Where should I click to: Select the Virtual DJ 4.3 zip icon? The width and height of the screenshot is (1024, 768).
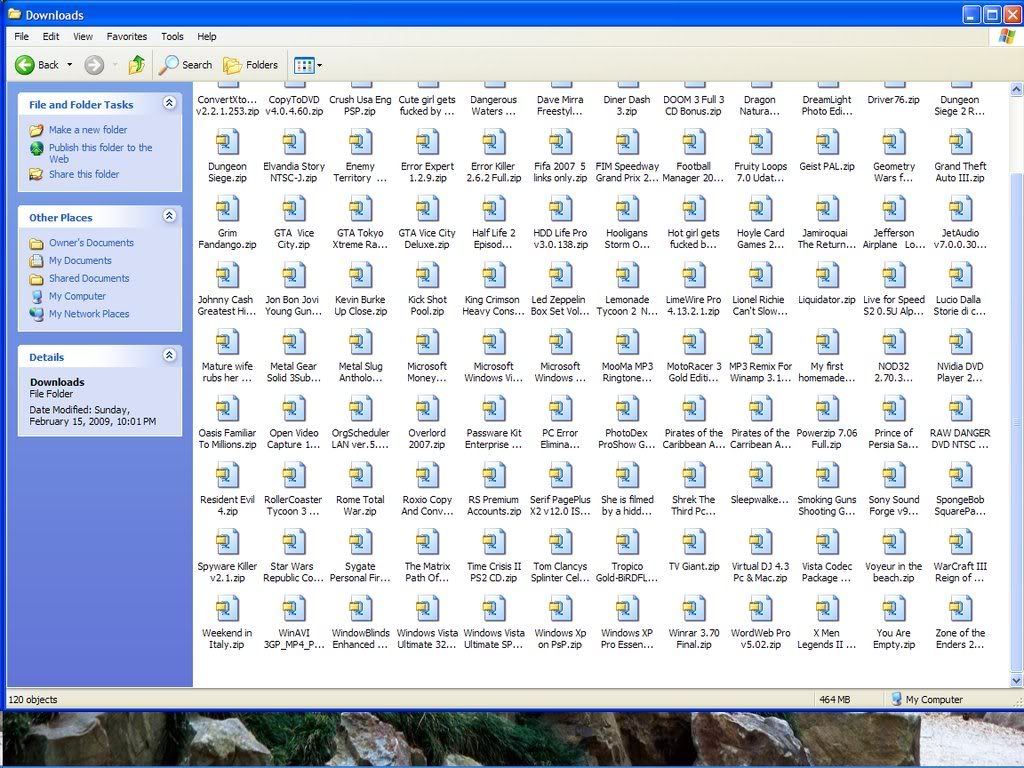pos(760,542)
